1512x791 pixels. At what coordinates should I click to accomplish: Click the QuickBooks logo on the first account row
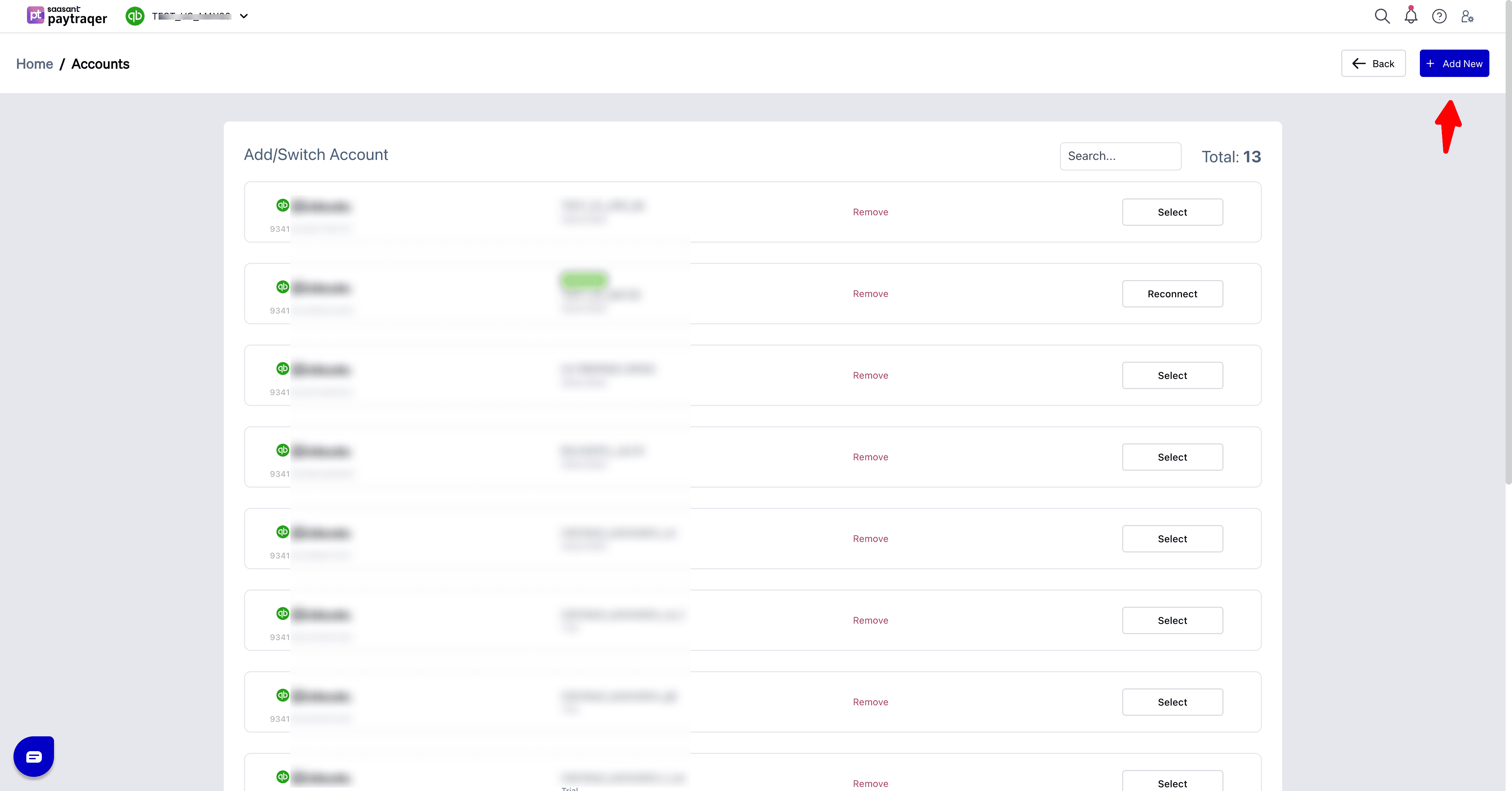click(x=282, y=206)
